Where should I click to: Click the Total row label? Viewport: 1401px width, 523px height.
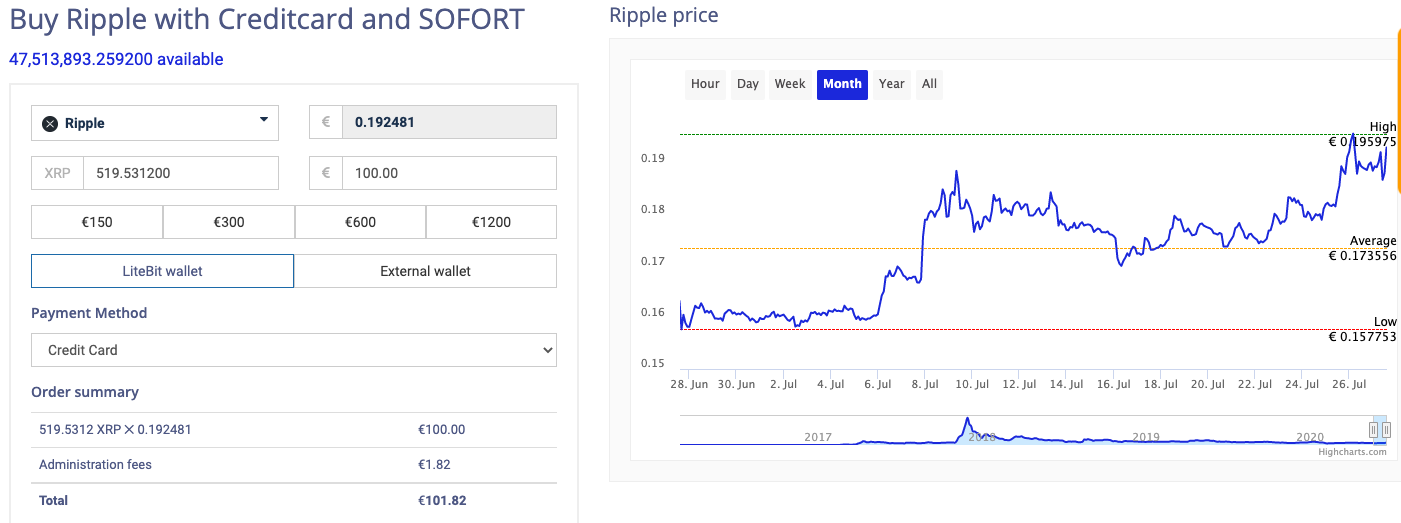pos(53,500)
